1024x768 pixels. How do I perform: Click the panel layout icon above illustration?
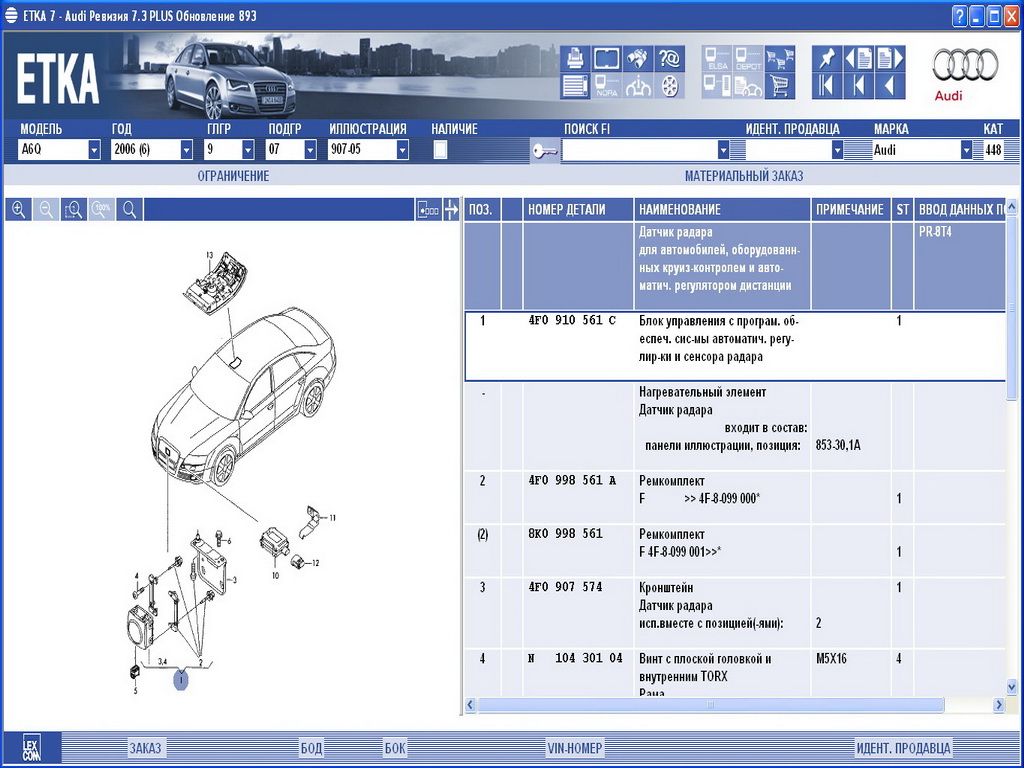point(428,210)
